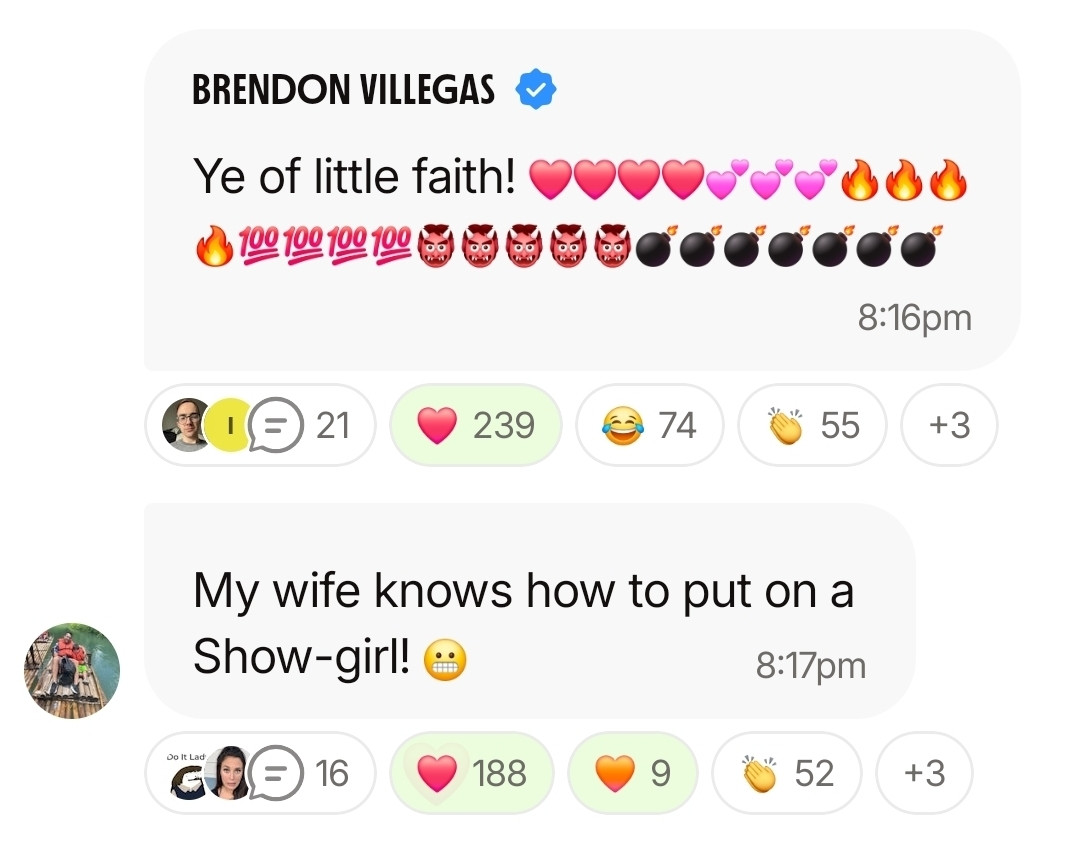
Task: Click the dark-haired woman replier avatar
Action: coord(232,773)
